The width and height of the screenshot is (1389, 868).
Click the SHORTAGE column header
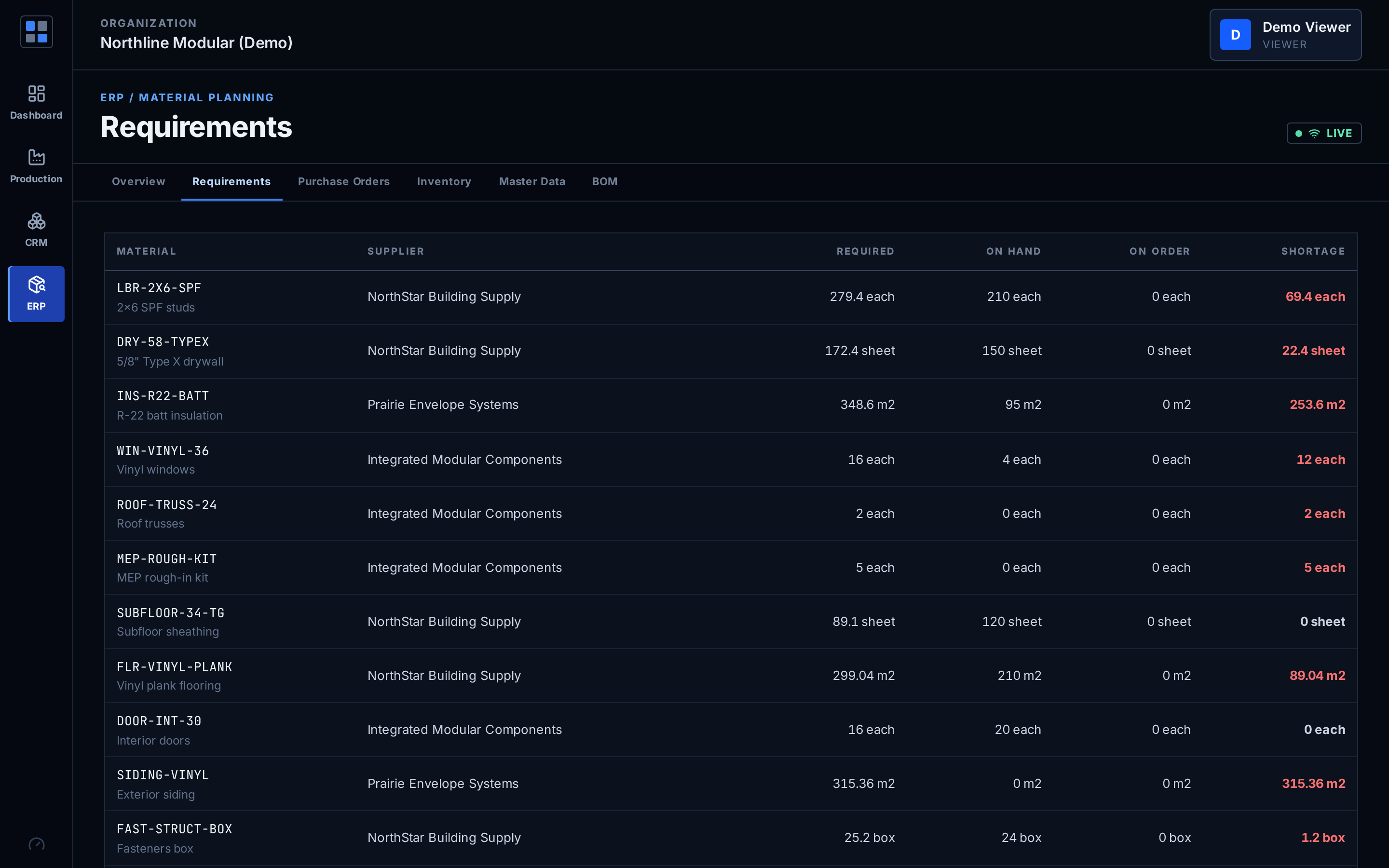click(1313, 251)
